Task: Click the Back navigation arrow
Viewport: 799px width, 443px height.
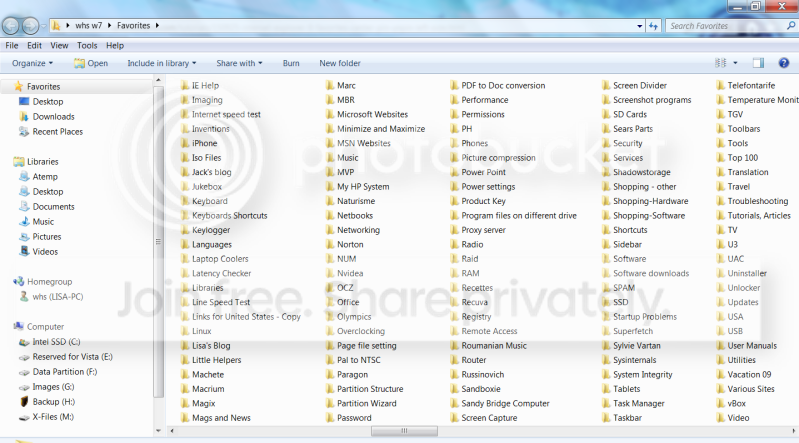Action: [x=11, y=25]
